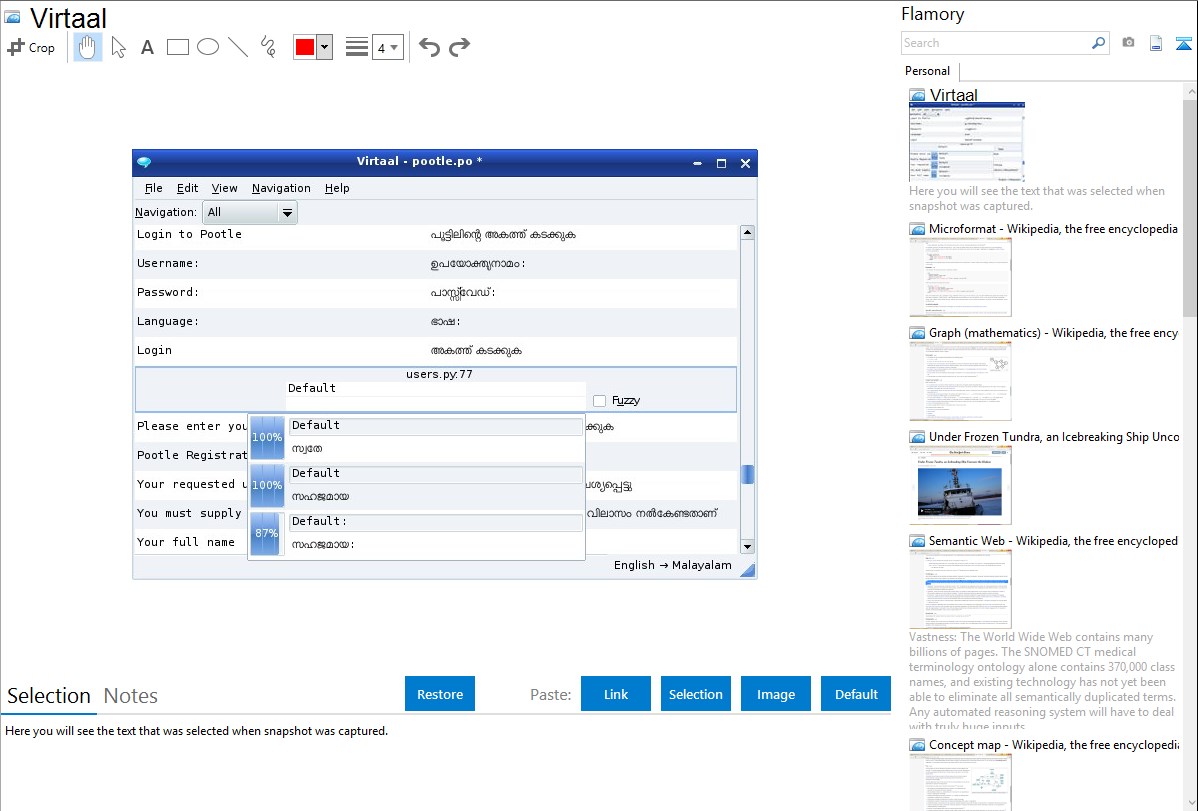This screenshot has width=1198, height=811.
Task: Open the Help menu in Virtaal
Action: (x=337, y=188)
